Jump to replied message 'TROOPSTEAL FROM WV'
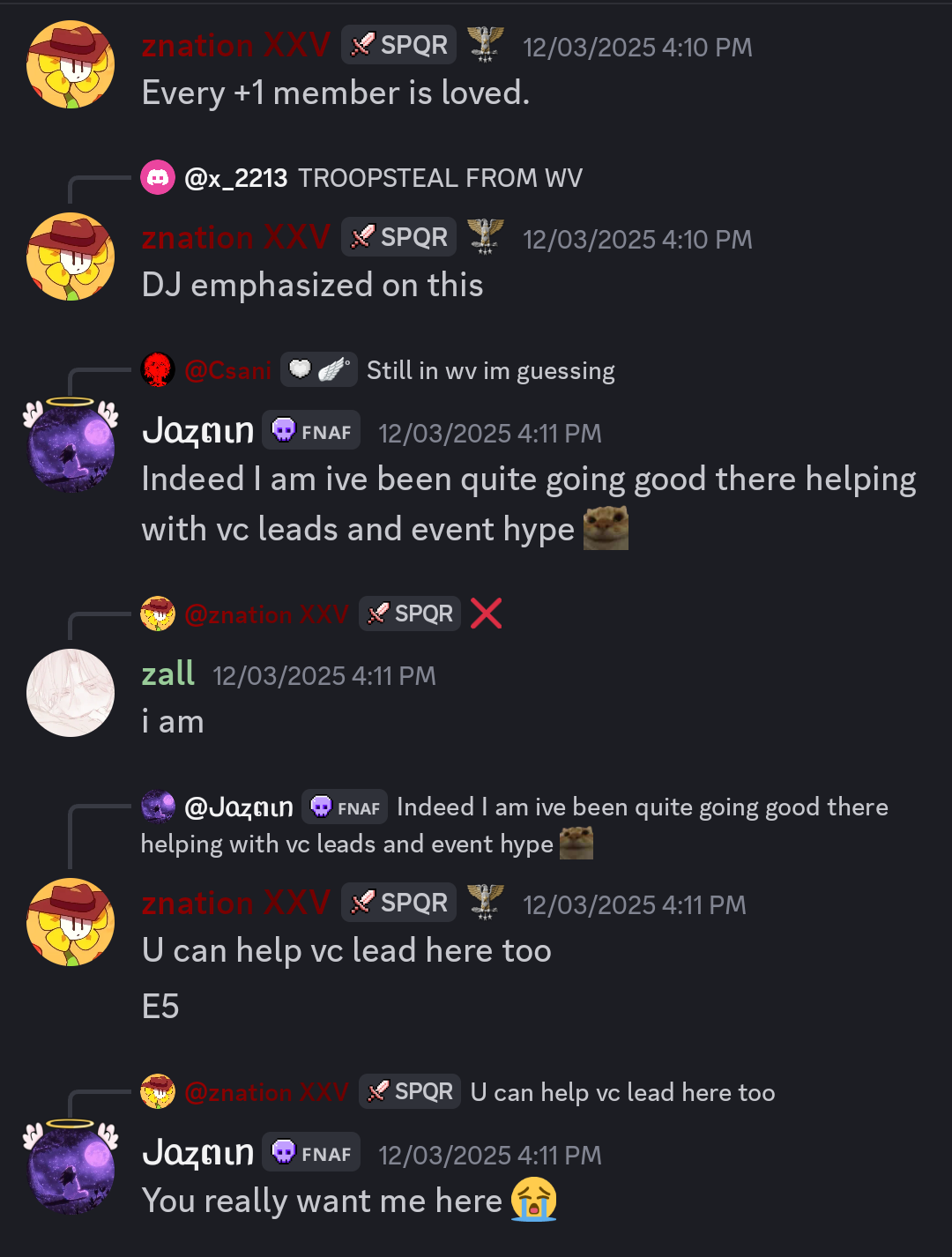This screenshot has height=1257, width=952. (440, 178)
